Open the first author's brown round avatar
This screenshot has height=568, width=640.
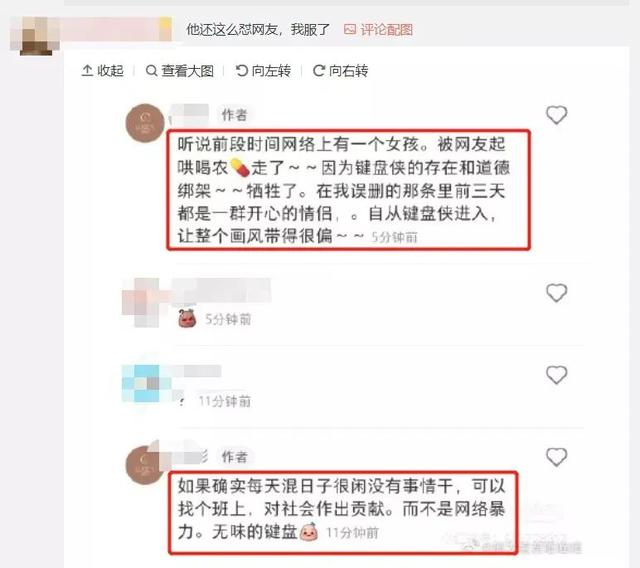(145, 123)
